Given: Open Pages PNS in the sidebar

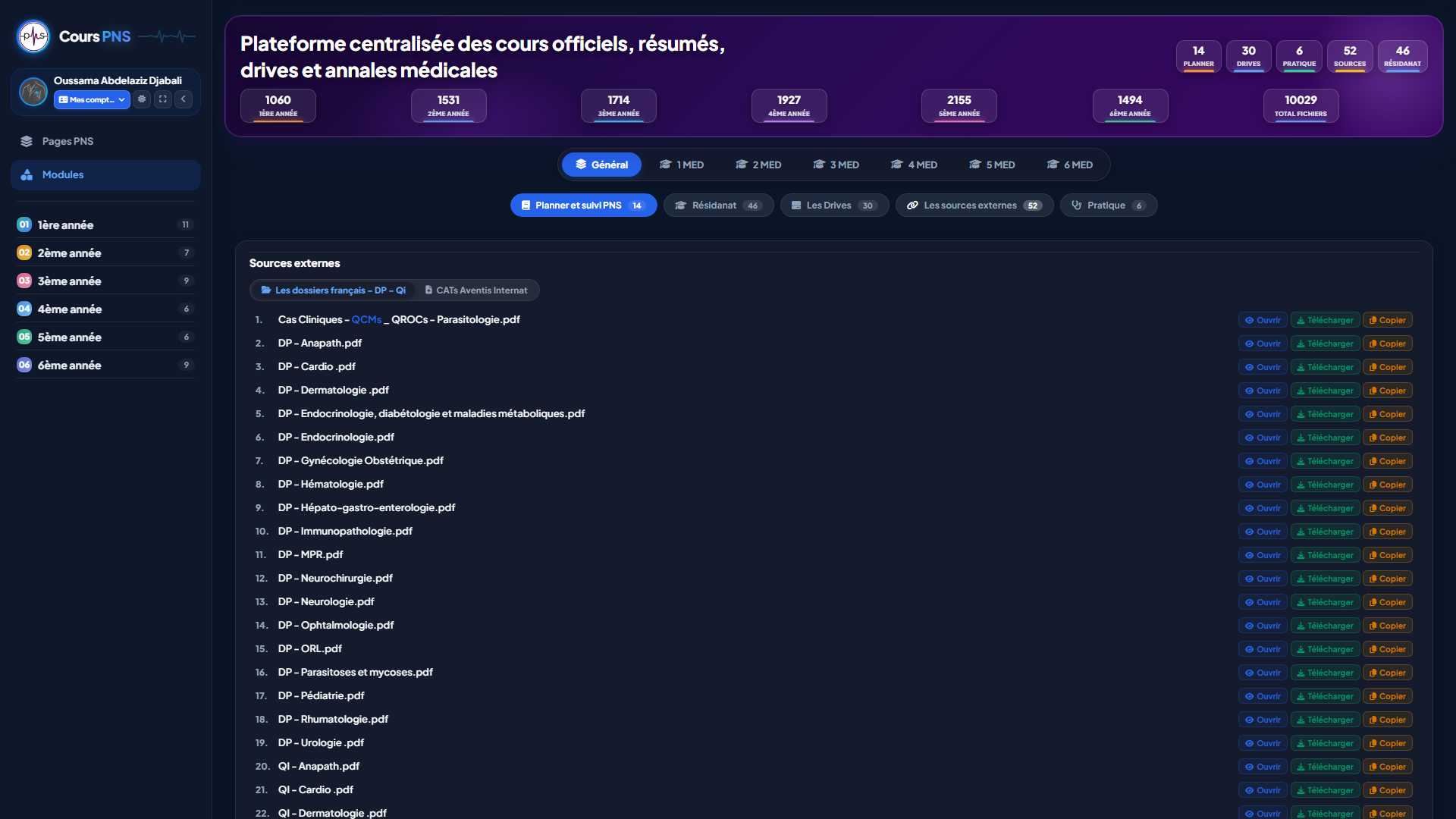Looking at the screenshot, I should 105,141.
